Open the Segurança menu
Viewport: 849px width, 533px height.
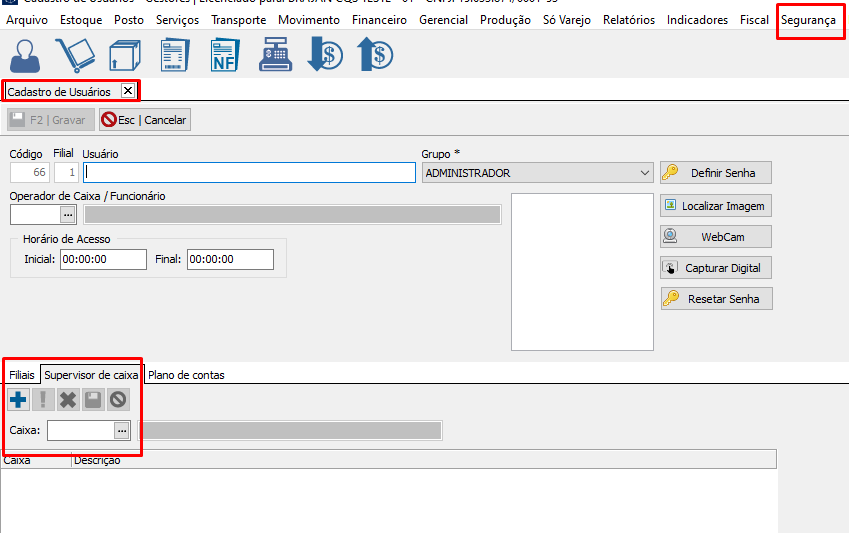(808, 20)
